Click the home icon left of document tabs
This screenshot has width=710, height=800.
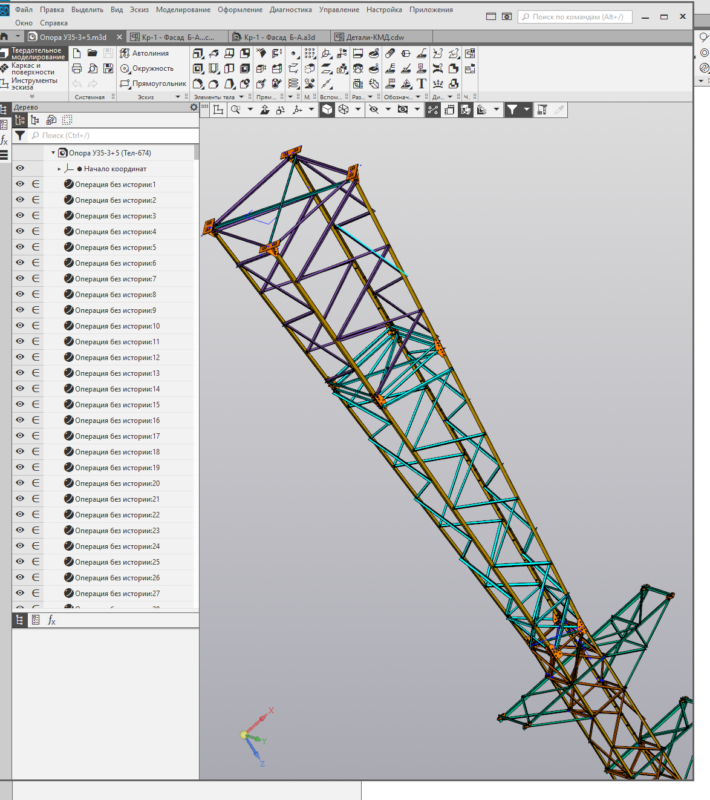click(5, 36)
